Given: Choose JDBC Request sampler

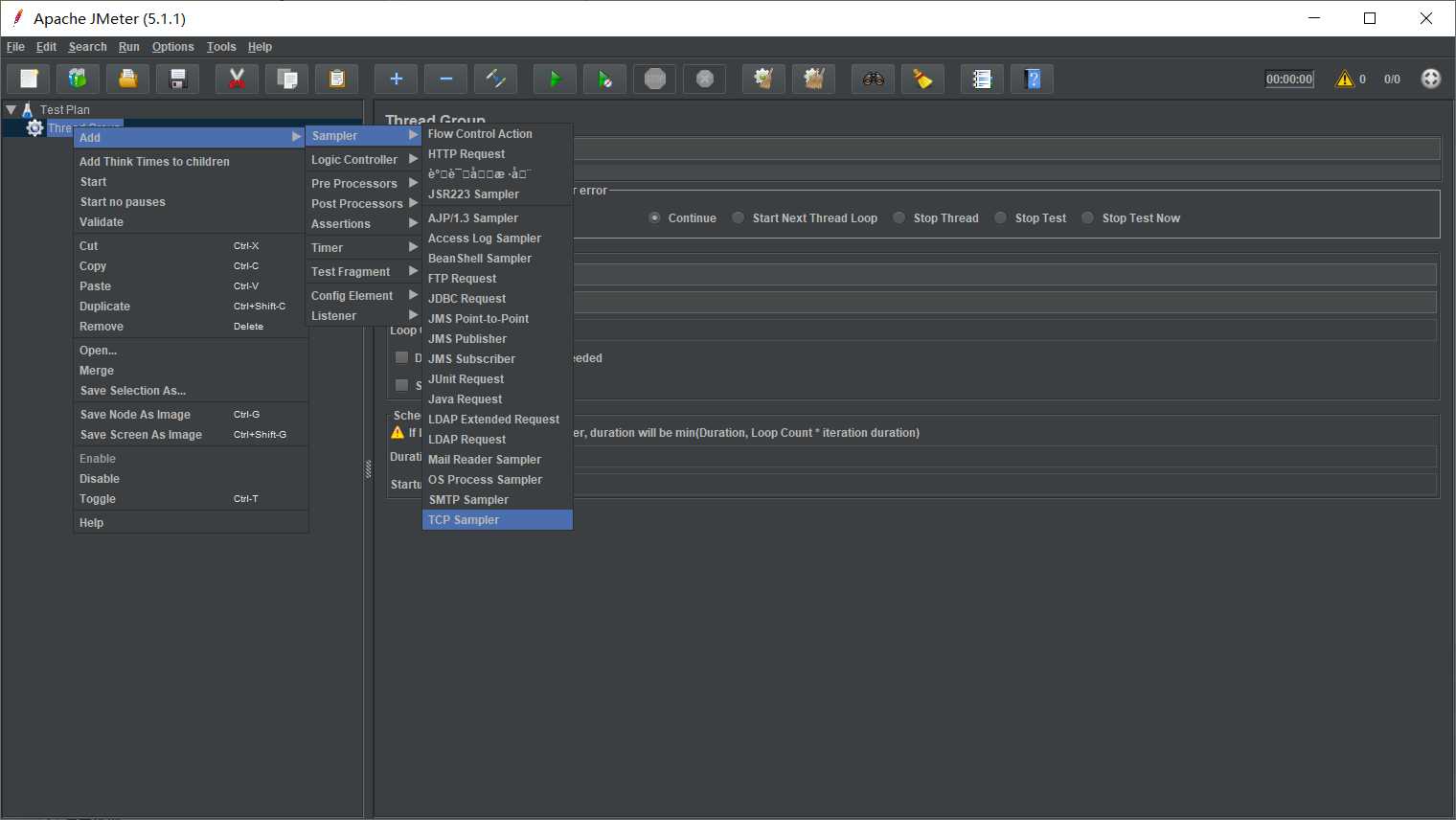Looking at the screenshot, I should point(497,299).
